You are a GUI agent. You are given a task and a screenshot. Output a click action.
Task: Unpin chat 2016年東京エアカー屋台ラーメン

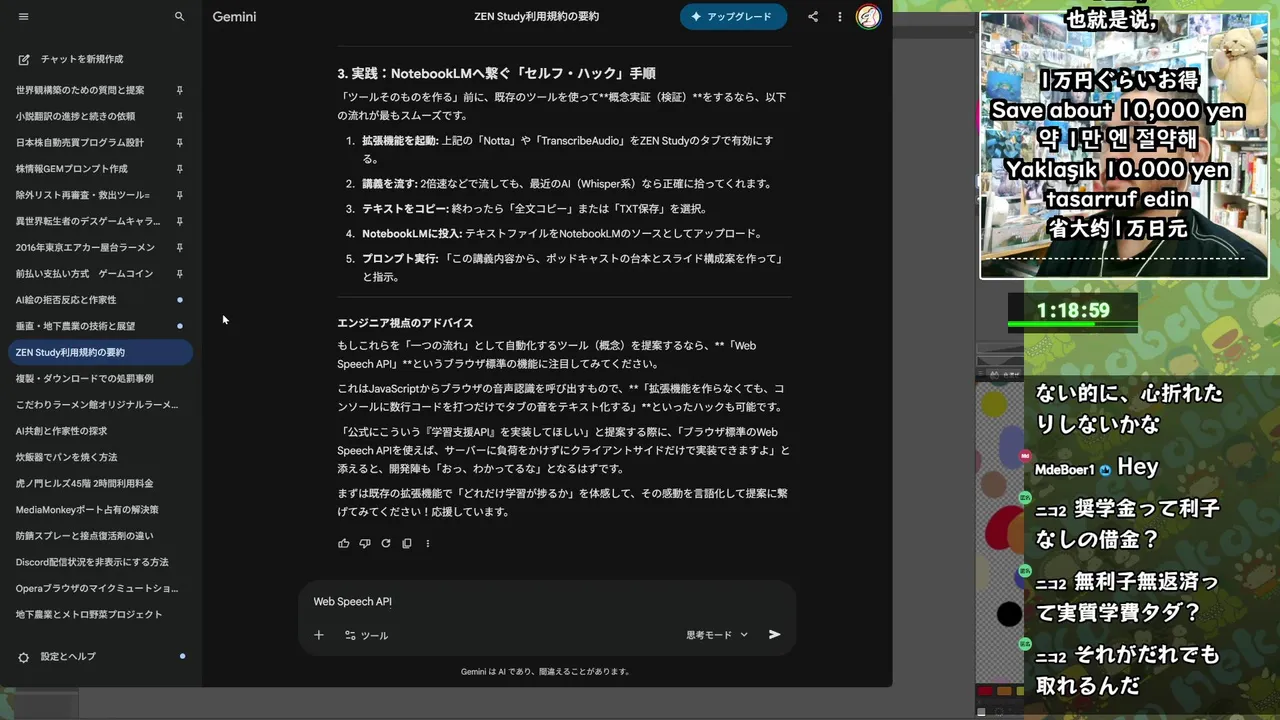[x=180, y=247]
